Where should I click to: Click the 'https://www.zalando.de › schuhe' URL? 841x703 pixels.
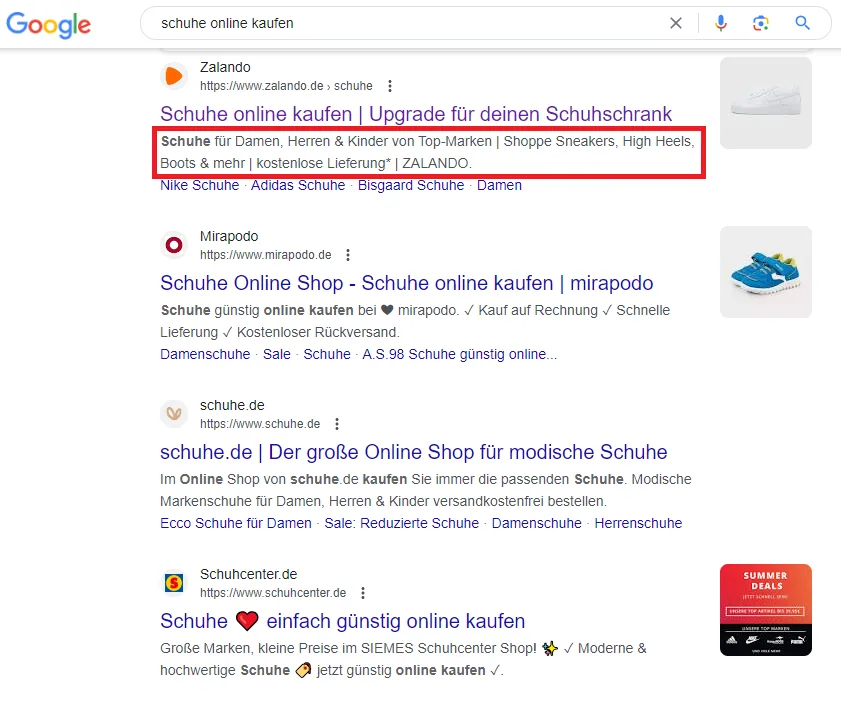[286, 86]
